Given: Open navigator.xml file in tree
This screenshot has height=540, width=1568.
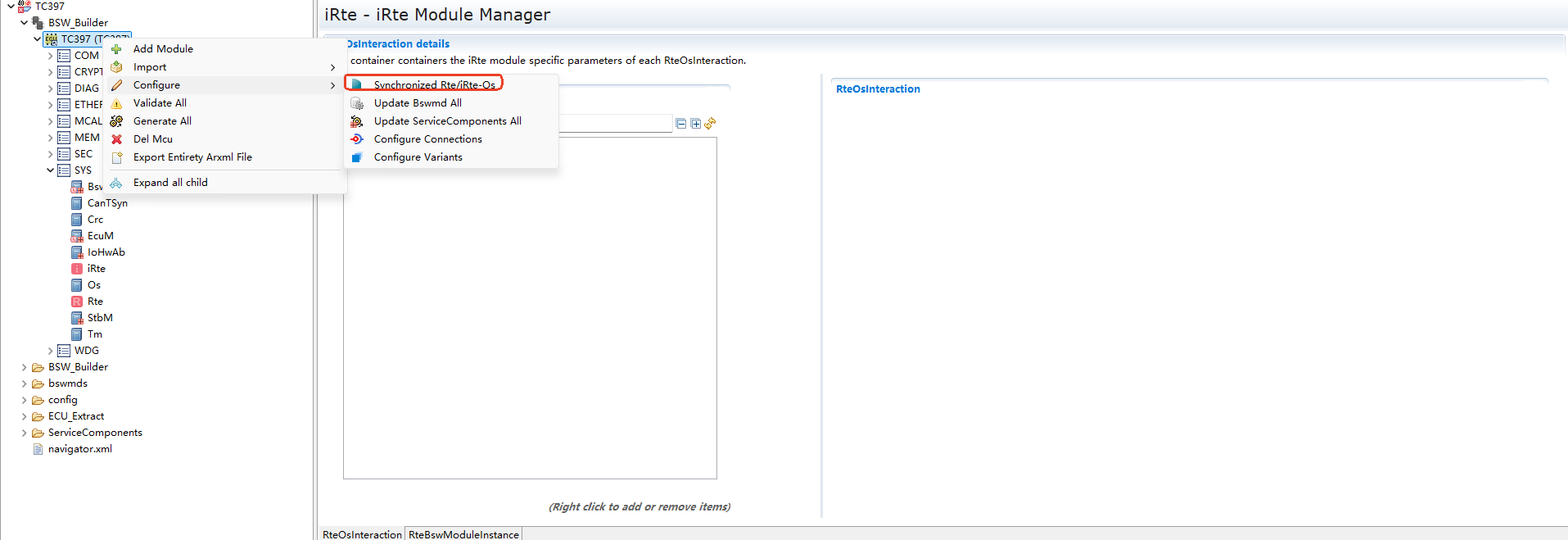Looking at the screenshot, I should pyautogui.click(x=79, y=449).
